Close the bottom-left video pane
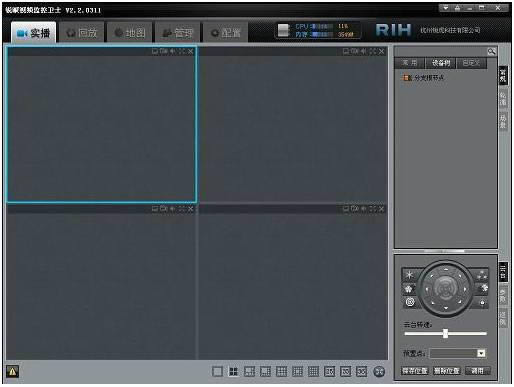 (190, 209)
